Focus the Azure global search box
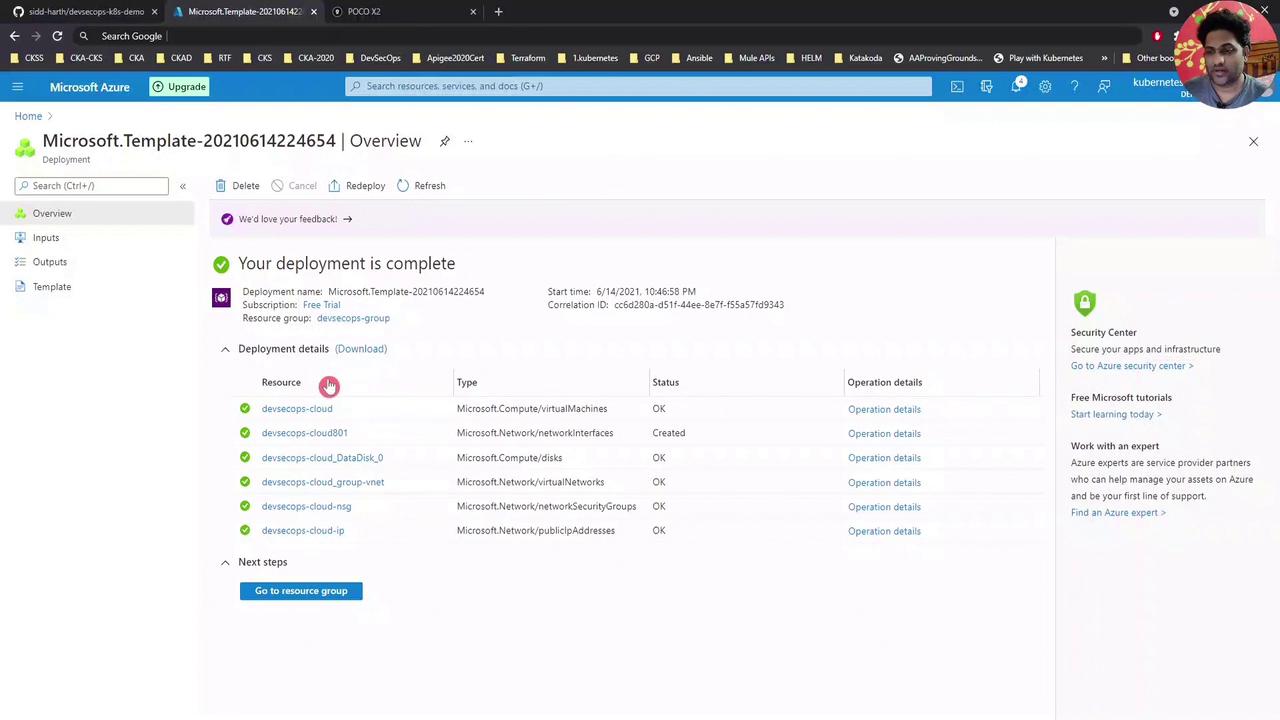1280x720 pixels. coord(639,87)
